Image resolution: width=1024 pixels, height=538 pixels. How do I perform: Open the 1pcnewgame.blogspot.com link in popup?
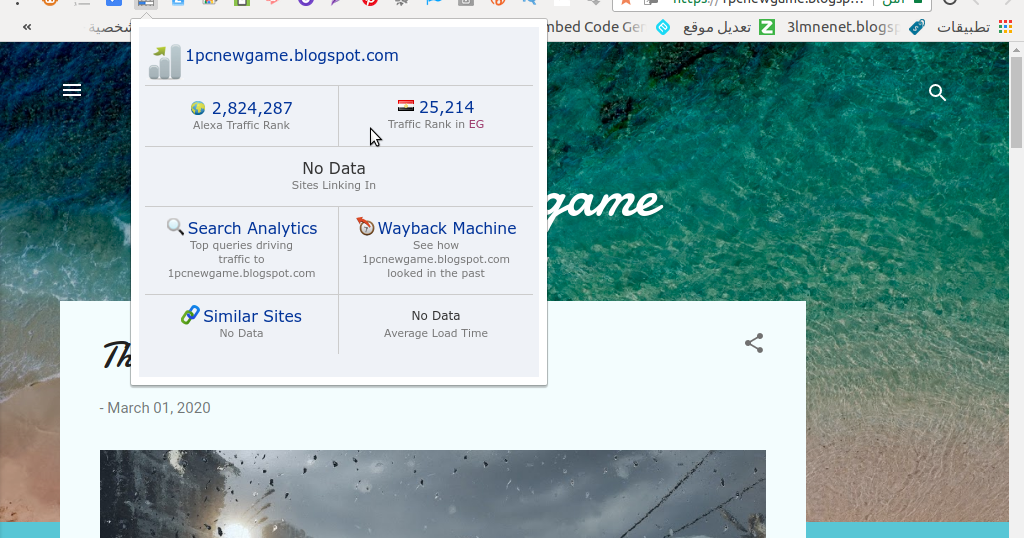point(292,55)
